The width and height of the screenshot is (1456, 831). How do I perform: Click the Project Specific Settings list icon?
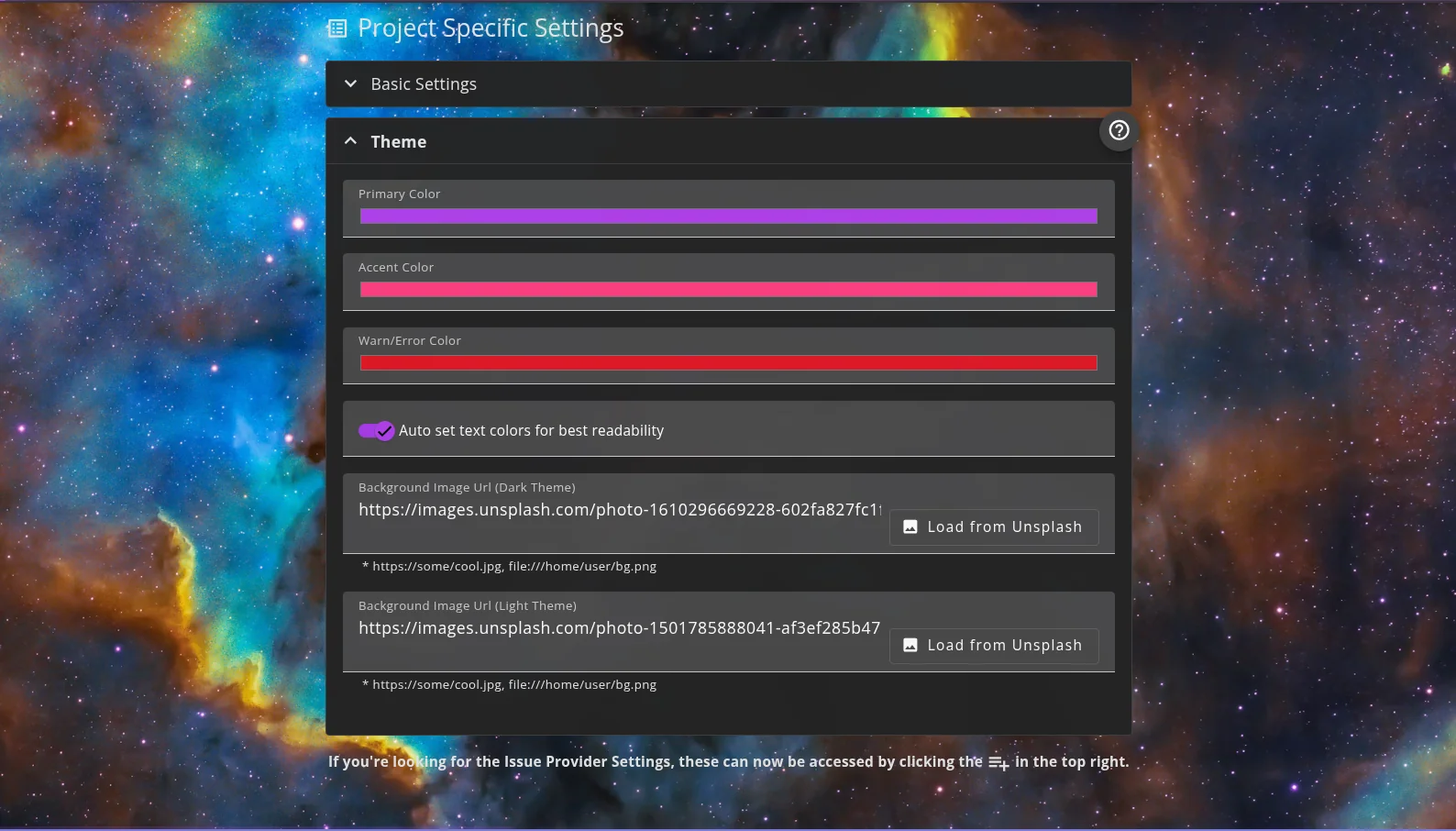point(337,28)
